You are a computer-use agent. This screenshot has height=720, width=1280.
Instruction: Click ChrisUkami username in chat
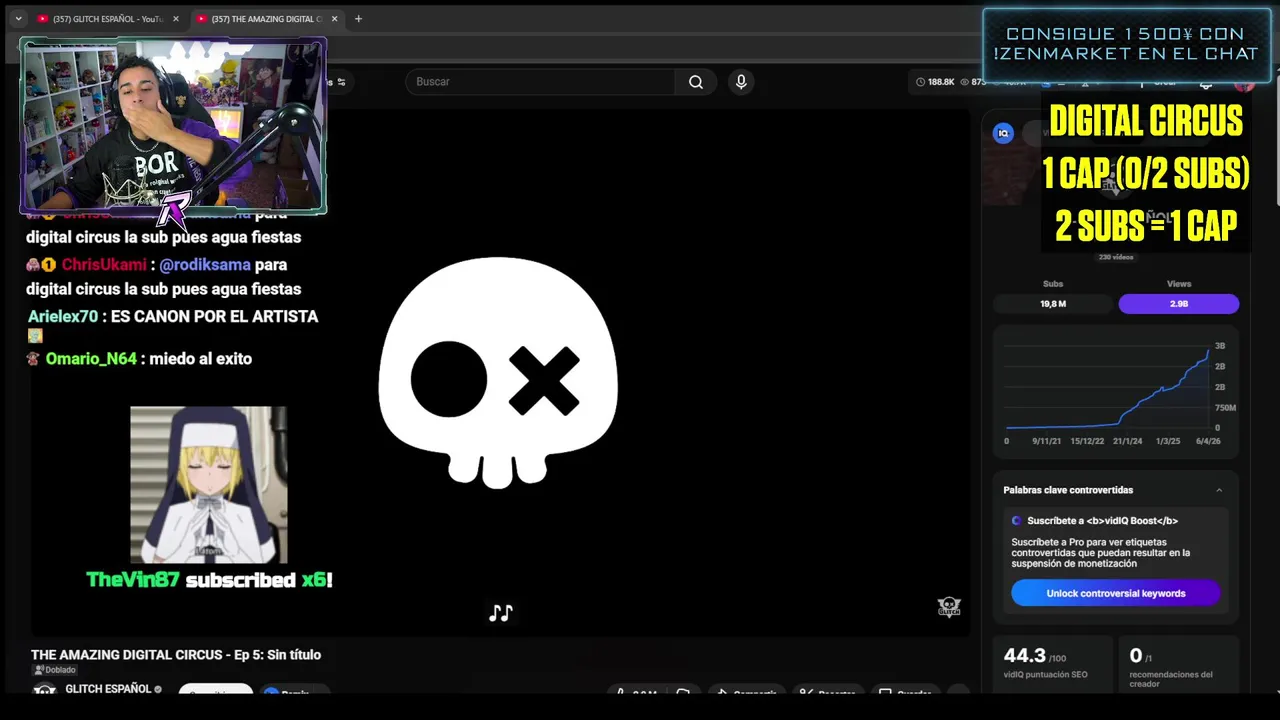[x=104, y=265]
